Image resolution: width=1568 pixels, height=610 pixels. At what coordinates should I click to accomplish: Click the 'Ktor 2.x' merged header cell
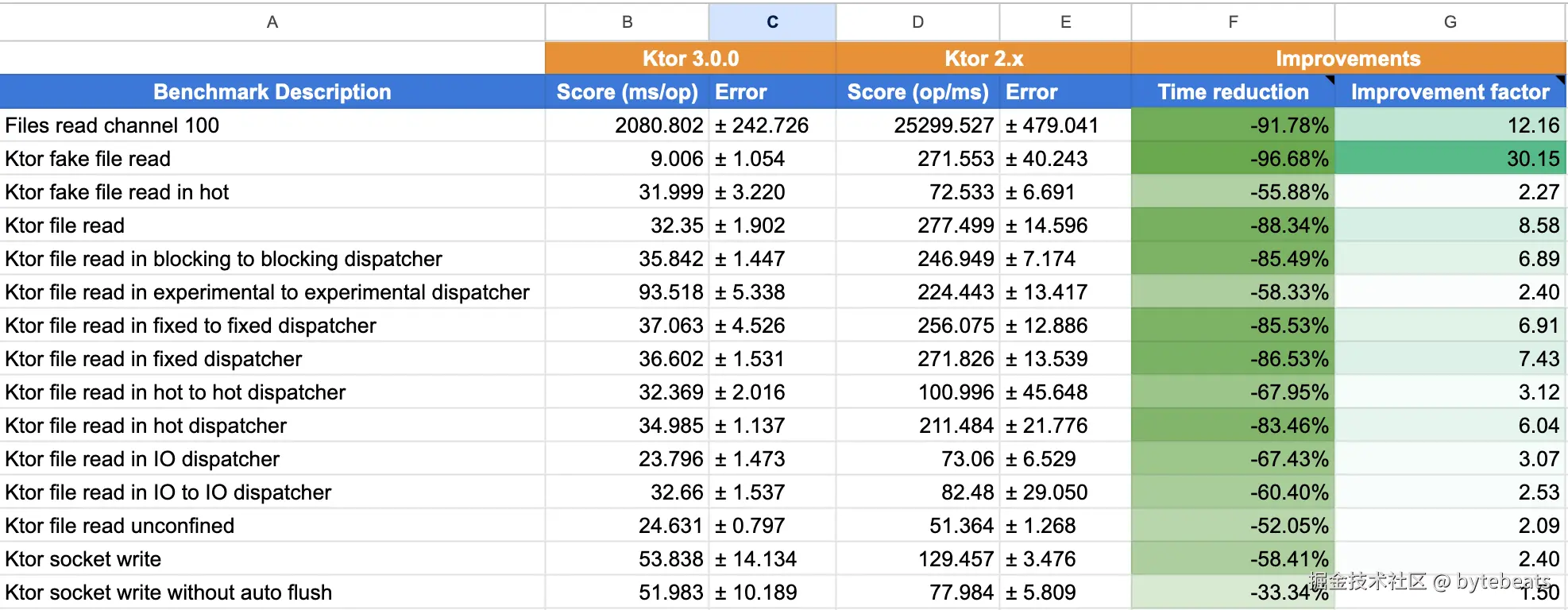tap(983, 59)
